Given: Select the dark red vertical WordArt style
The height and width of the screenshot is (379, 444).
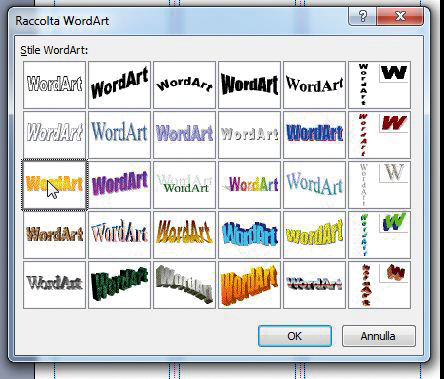Looking at the screenshot, I should (380, 135).
